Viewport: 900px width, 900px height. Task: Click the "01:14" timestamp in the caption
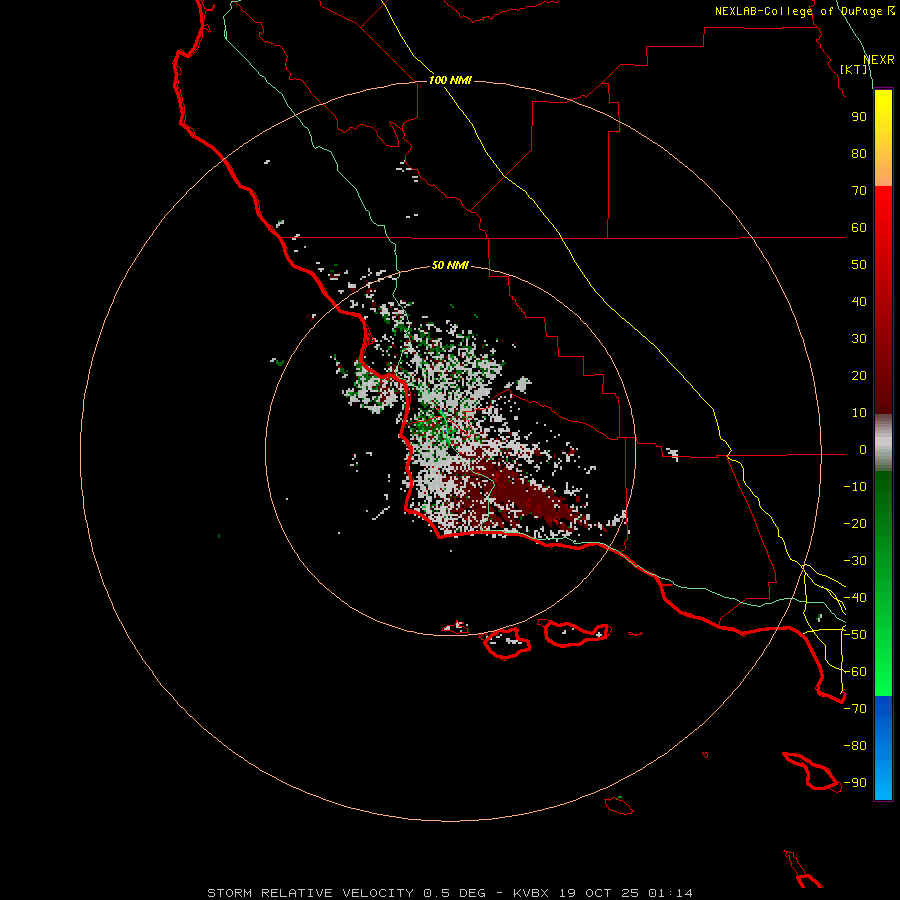point(670,893)
